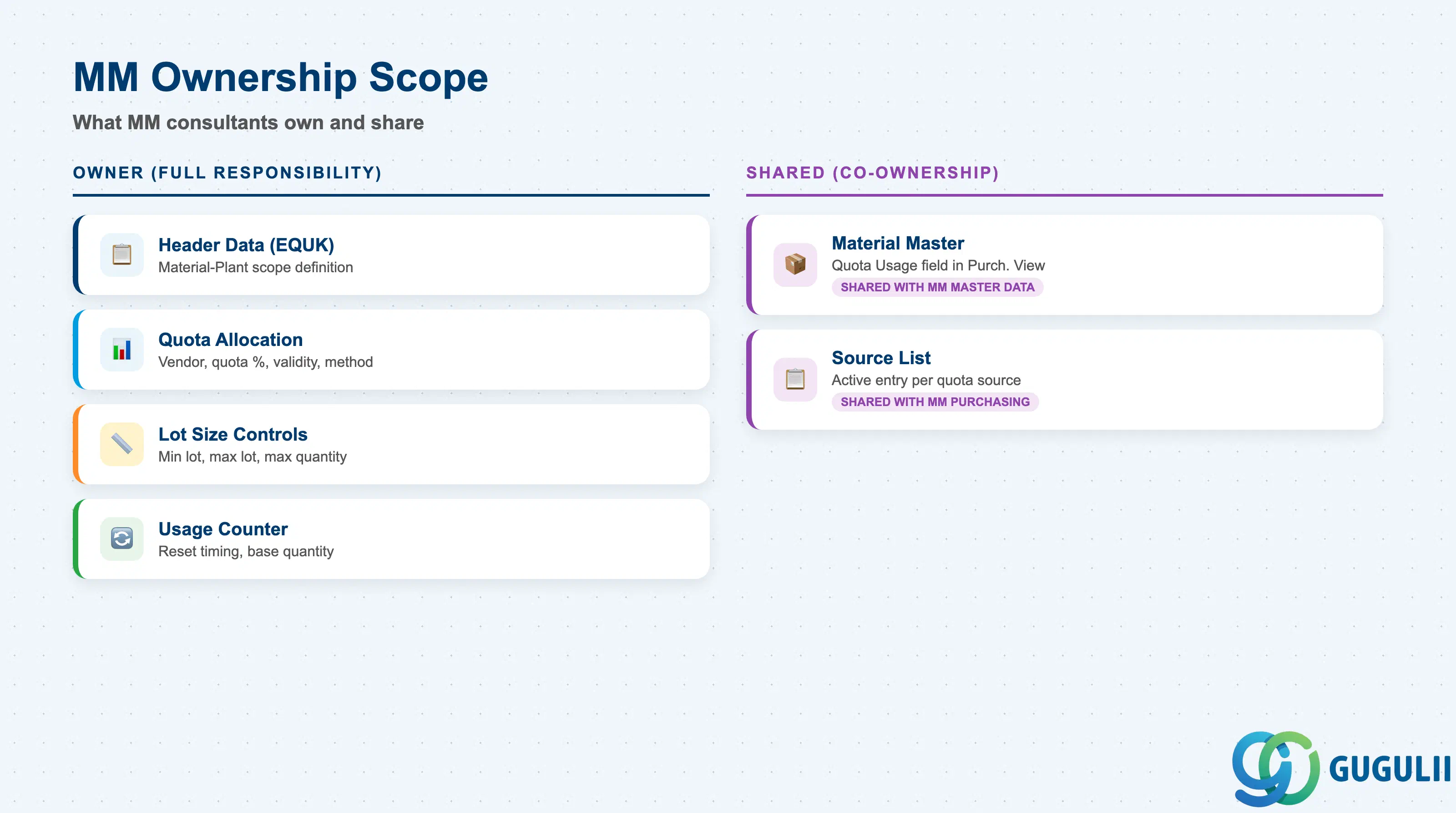Click 'Material-Plant scope definition' text
The height and width of the screenshot is (813, 1456).
(255, 267)
